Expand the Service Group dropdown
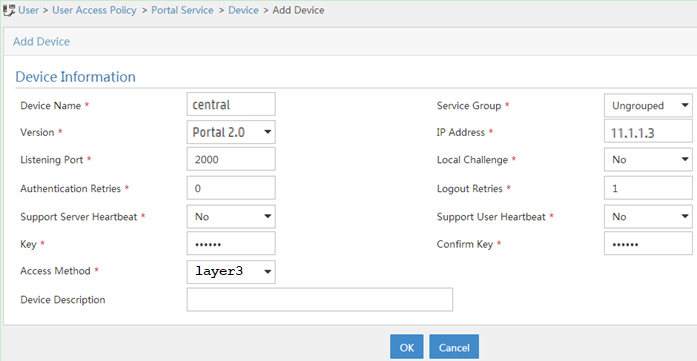 pyautogui.click(x=648, y=105)
